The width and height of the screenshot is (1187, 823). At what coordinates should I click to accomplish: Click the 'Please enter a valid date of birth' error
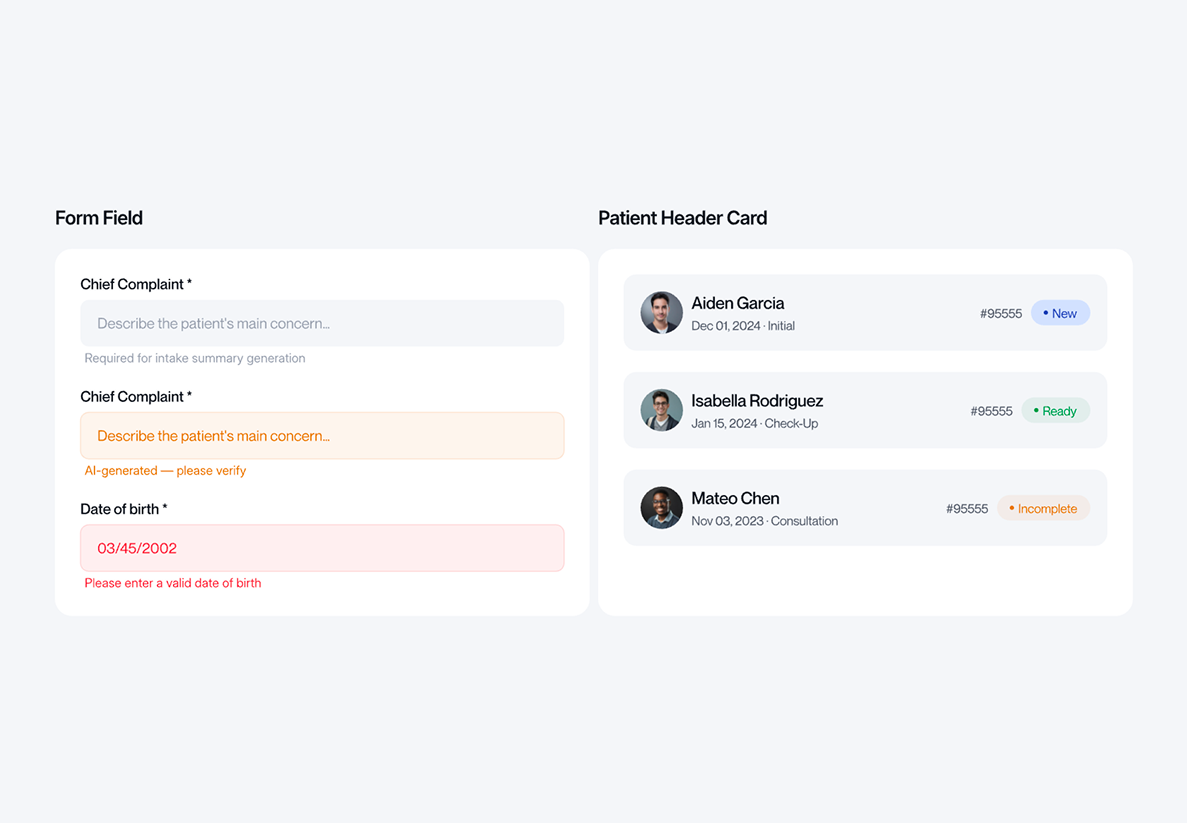[173, 583]
